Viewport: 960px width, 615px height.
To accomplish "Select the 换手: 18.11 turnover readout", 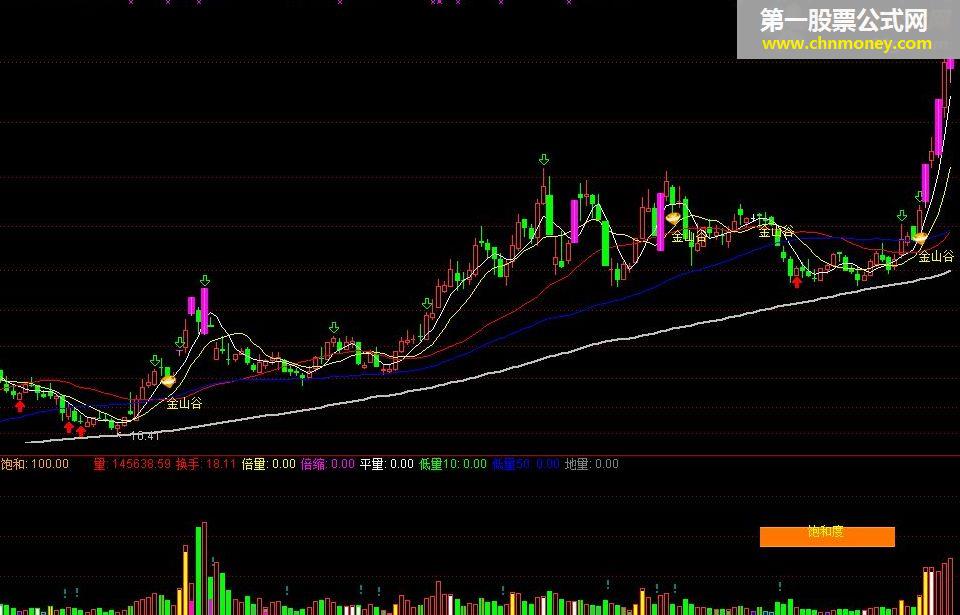I will point(206,464).
